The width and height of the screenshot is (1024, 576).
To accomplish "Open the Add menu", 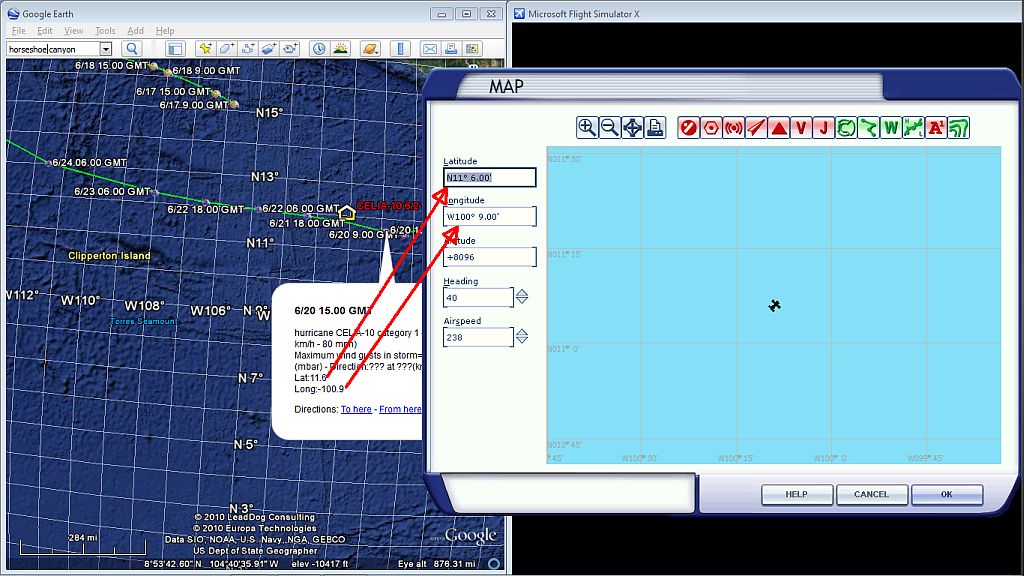I will (x=135, y=31).
